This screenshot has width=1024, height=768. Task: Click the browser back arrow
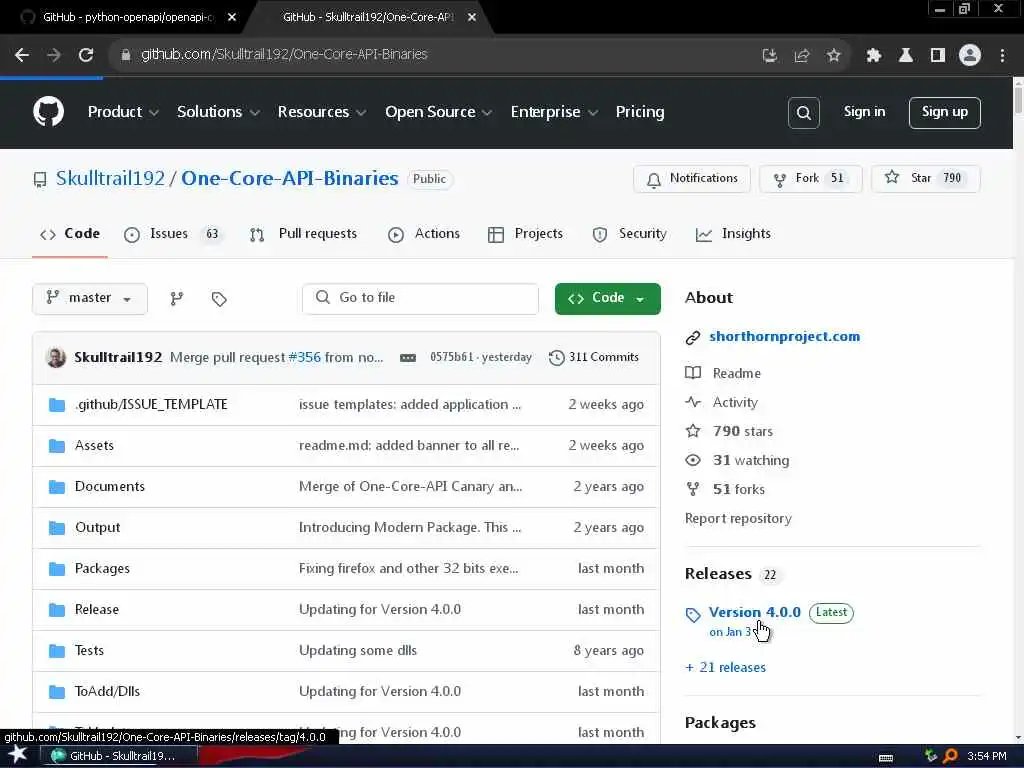pyautogui.click(x=22, y=55)
